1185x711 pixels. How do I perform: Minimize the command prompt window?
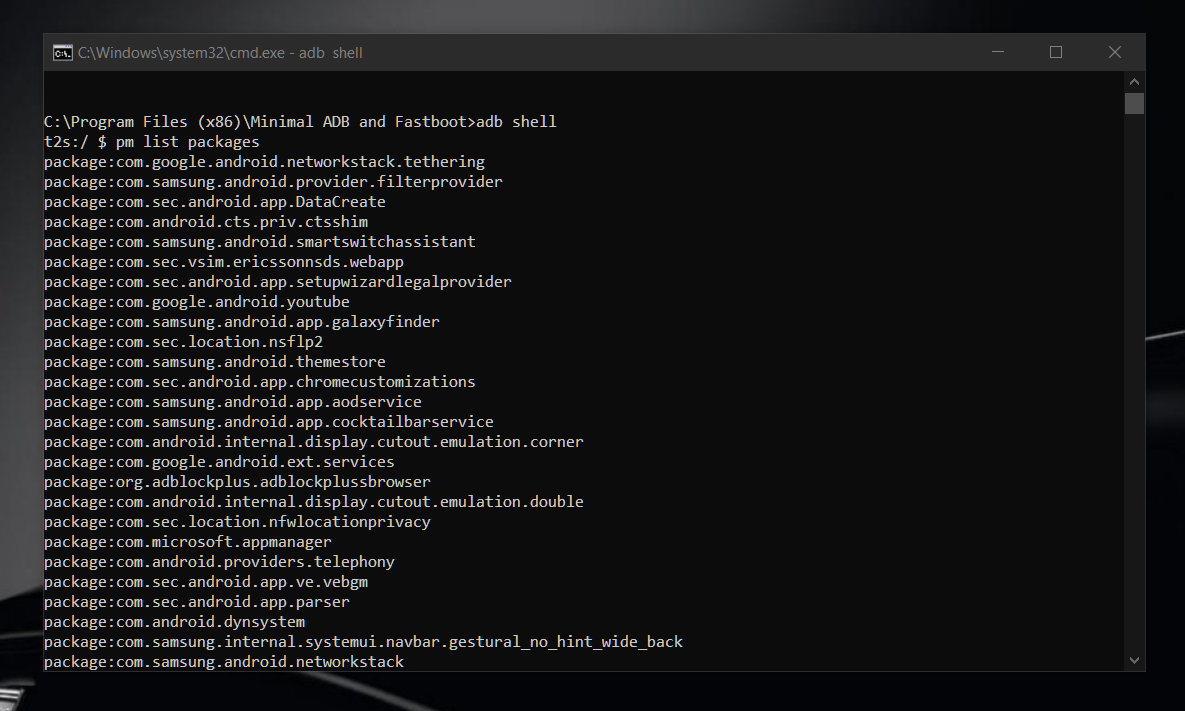(x=997, y=53)
